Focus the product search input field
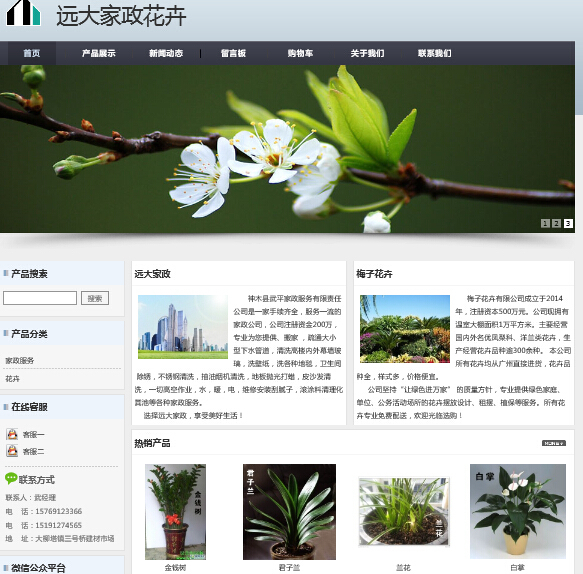This screenshot has width=583, height=574. pos(40,298)
